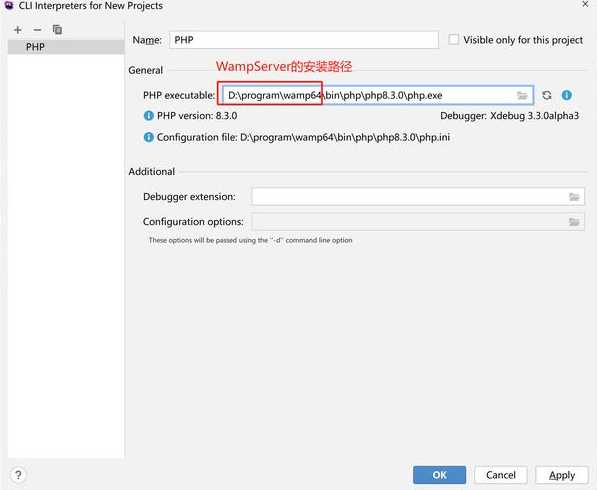Click info icon beside Configuration file
This screenshot has width=597, height=490.
coord(148,137)
